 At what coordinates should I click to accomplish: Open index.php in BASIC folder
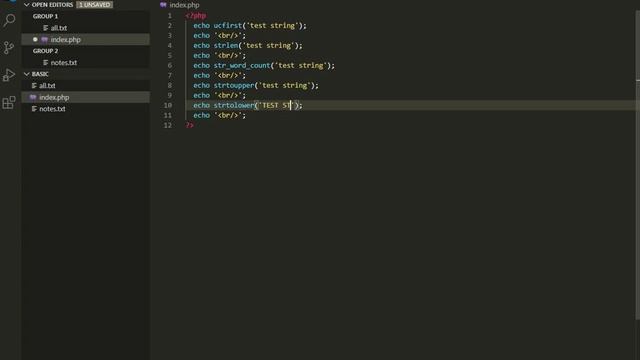(85, 97)
